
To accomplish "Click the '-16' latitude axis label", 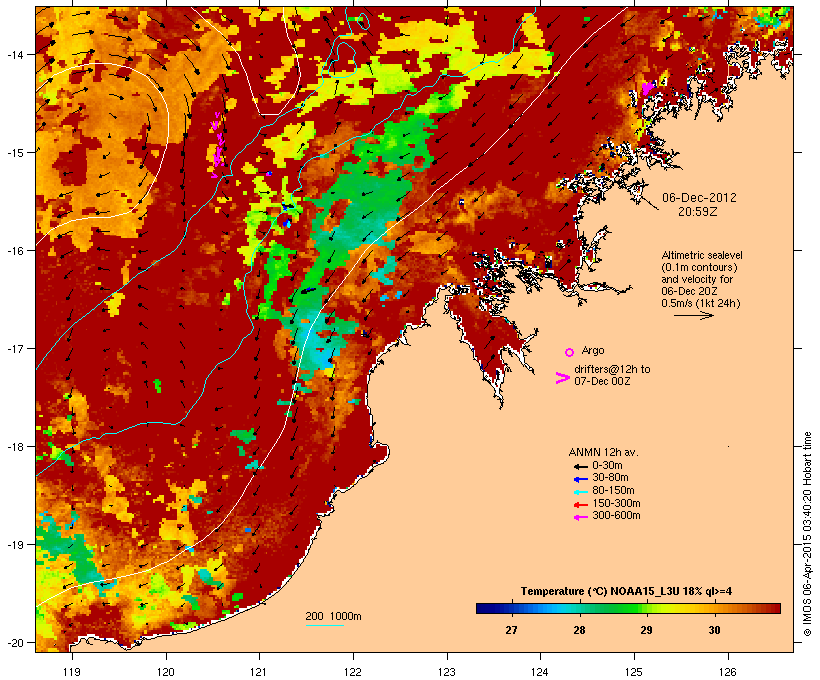I will click(14, 251).
